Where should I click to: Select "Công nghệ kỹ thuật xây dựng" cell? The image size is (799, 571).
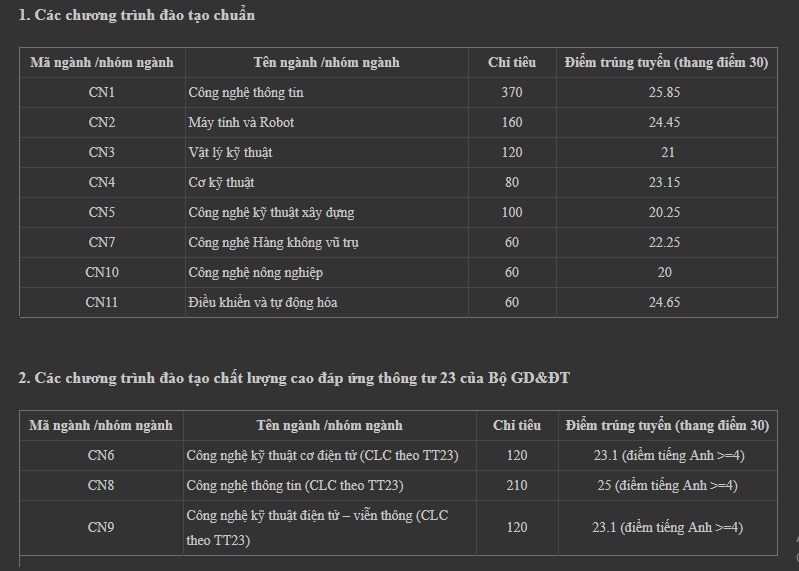click(x=271, y=213)
